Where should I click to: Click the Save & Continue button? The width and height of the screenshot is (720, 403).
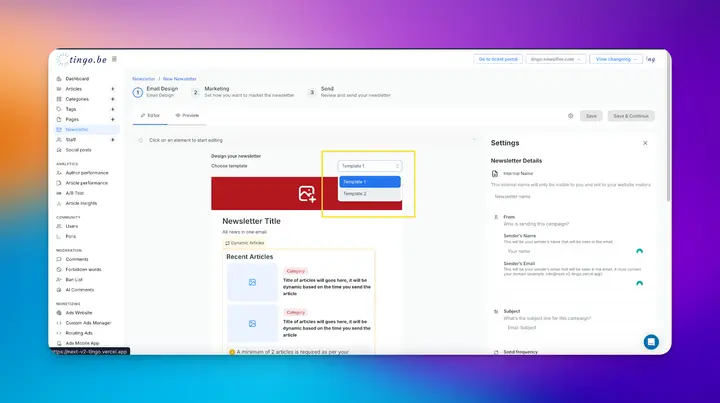[x=631, y=116]
